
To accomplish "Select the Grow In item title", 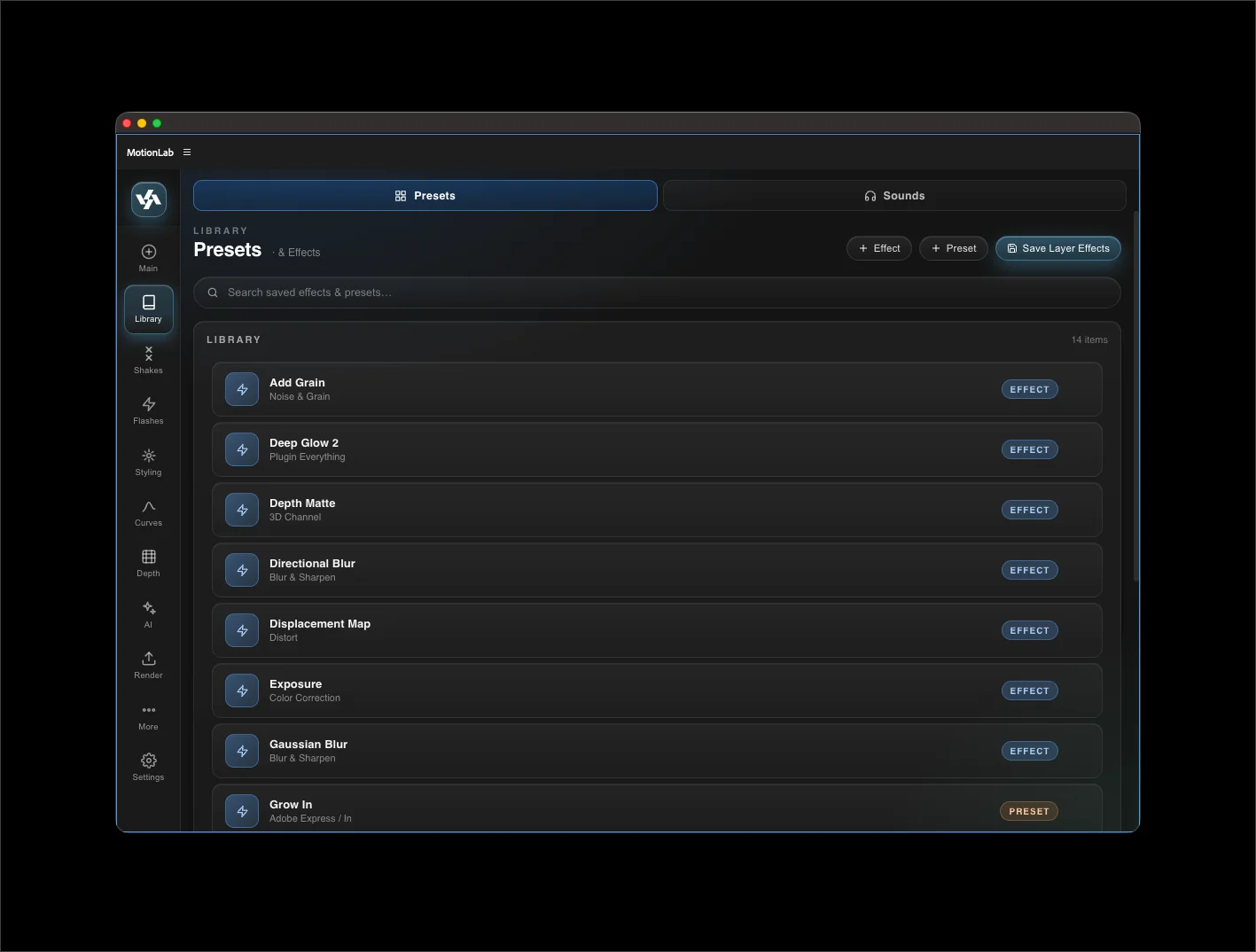I will pos(291,805).
